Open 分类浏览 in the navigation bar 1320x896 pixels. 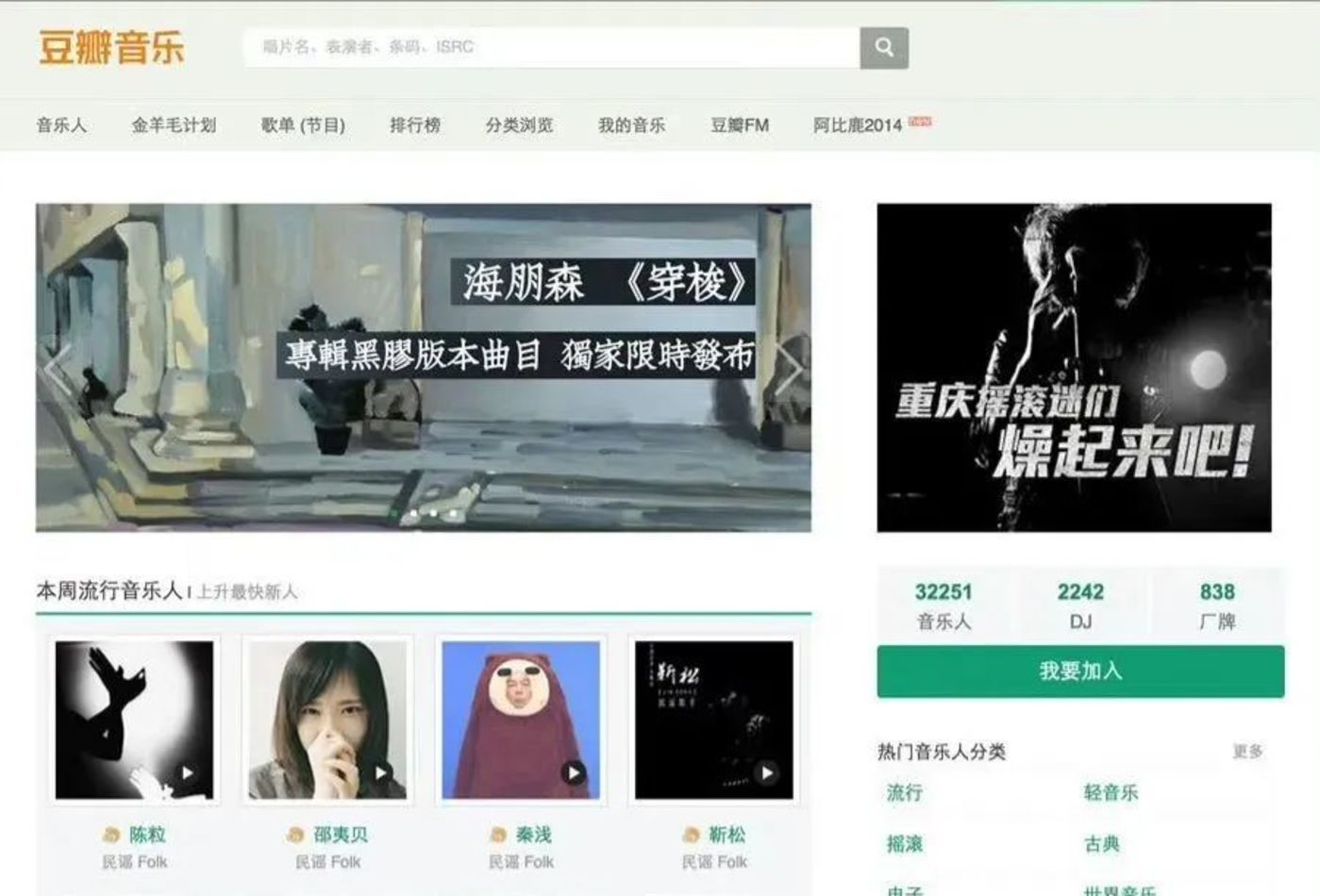pyautogui.click(x=519, y=124)
